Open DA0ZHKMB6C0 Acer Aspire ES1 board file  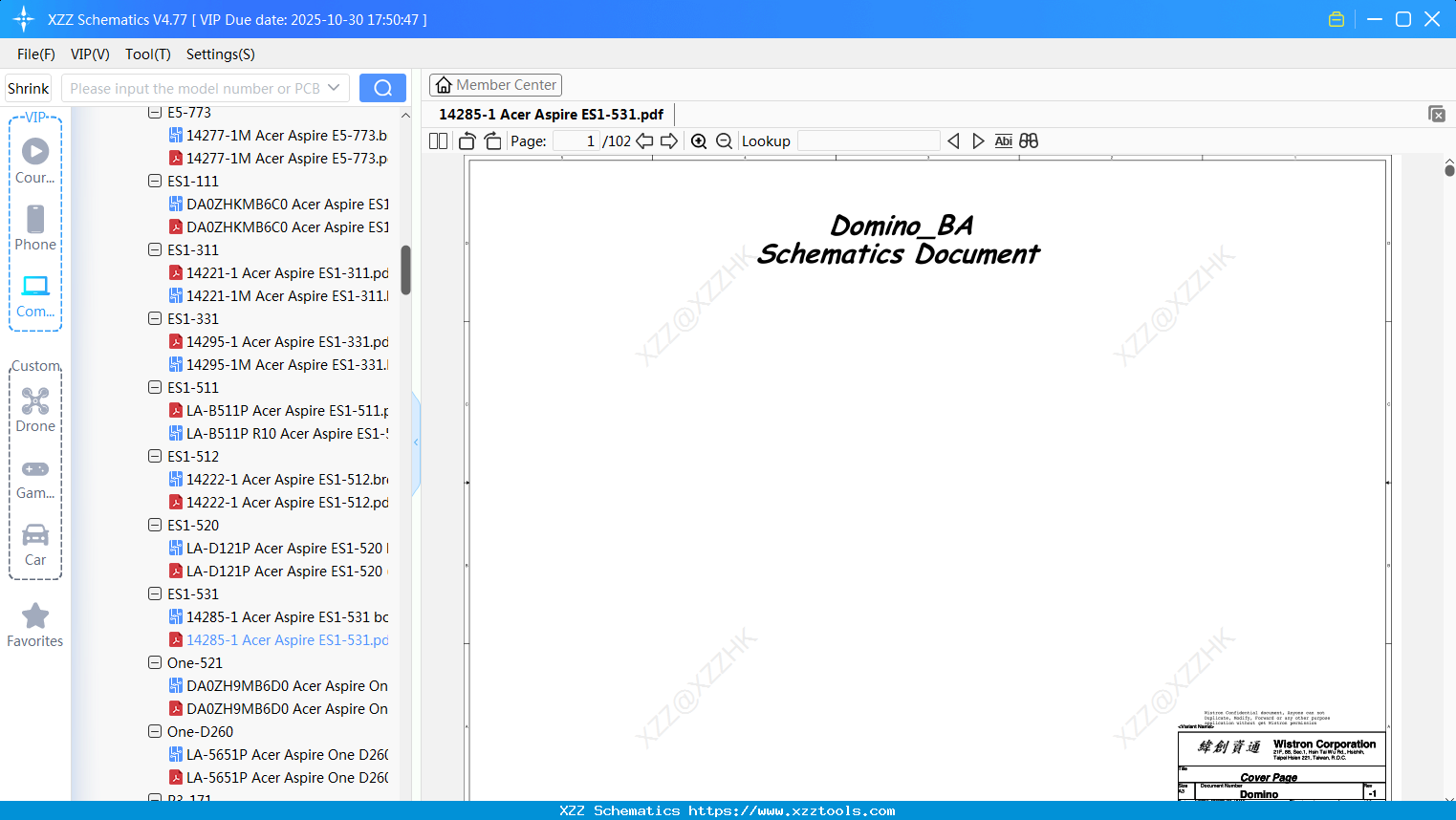pyautogui.click(x=278, y=204)
